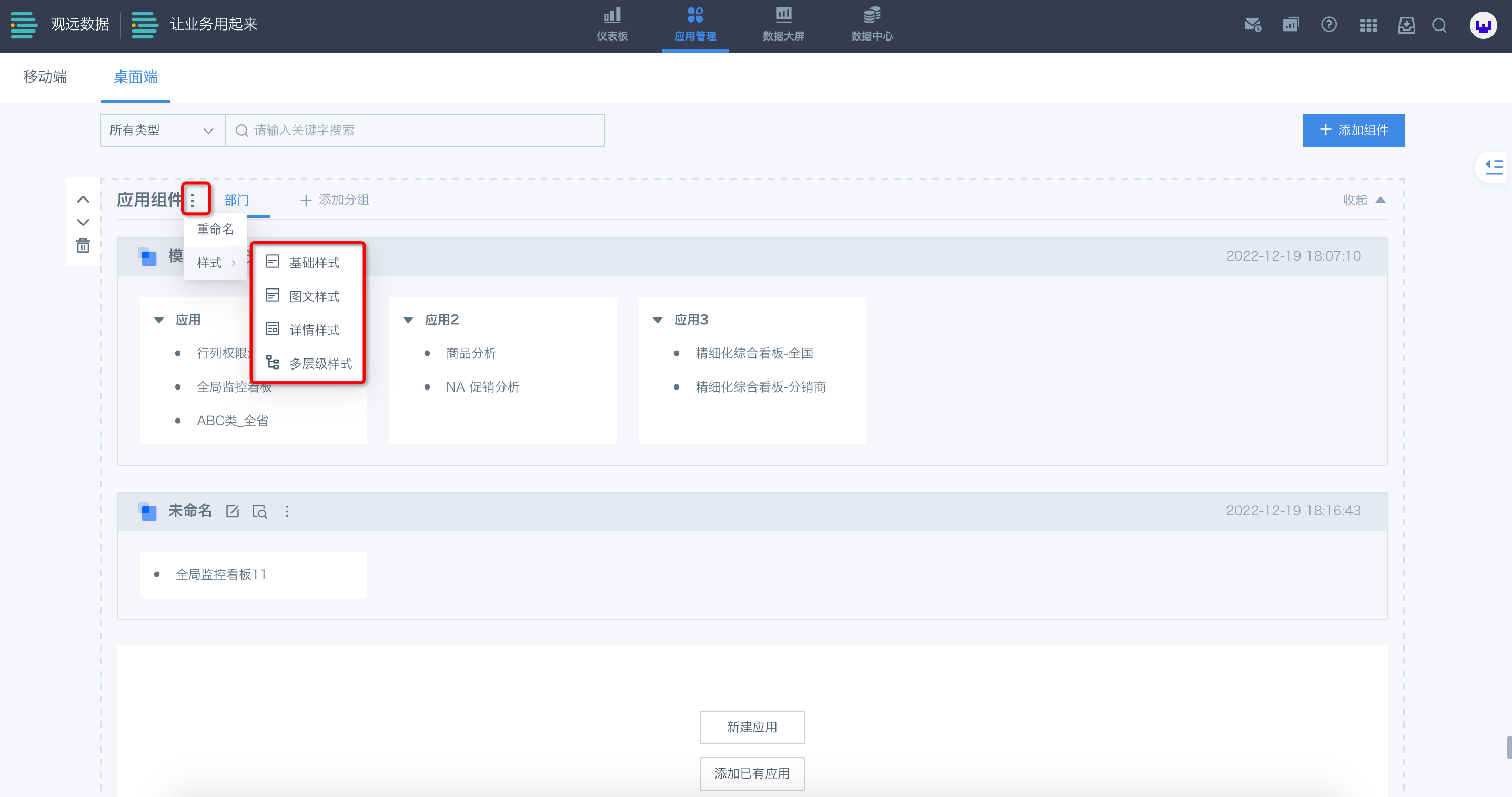Collapse the 应用2 tree node
Image resolution: width=1512 pixels, height=797 pixels.
tap(408, 320)
